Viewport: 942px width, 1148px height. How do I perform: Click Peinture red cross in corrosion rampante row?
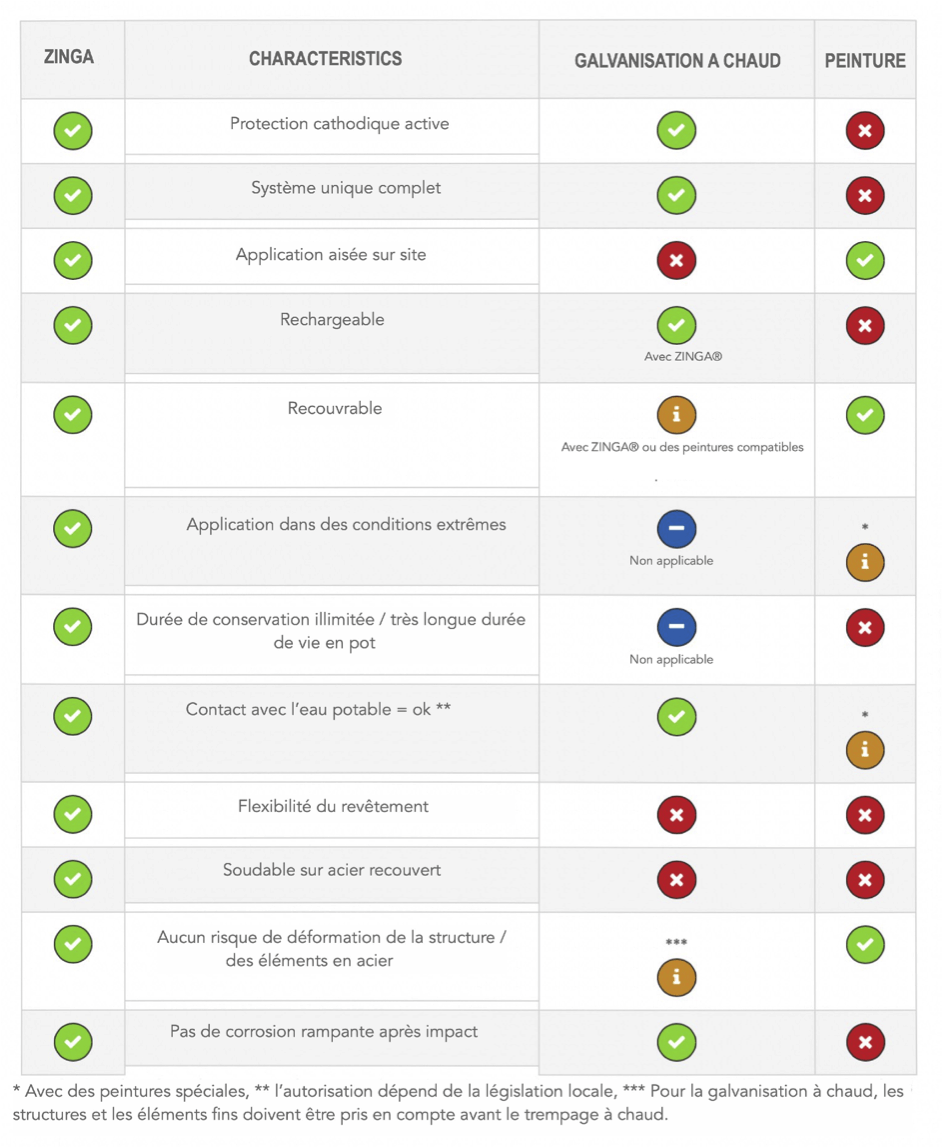[865, 1042]
